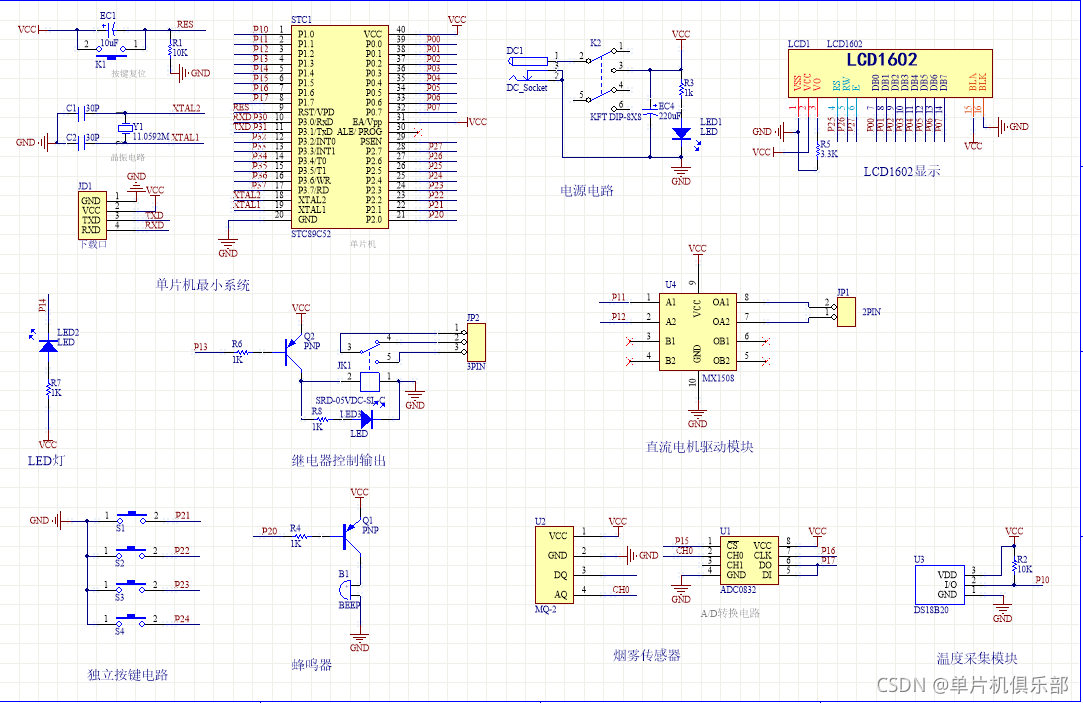Click the ADC0832 converter chip
The width and height of the screenshot is (1083, 703).
(x=749, y=560)
